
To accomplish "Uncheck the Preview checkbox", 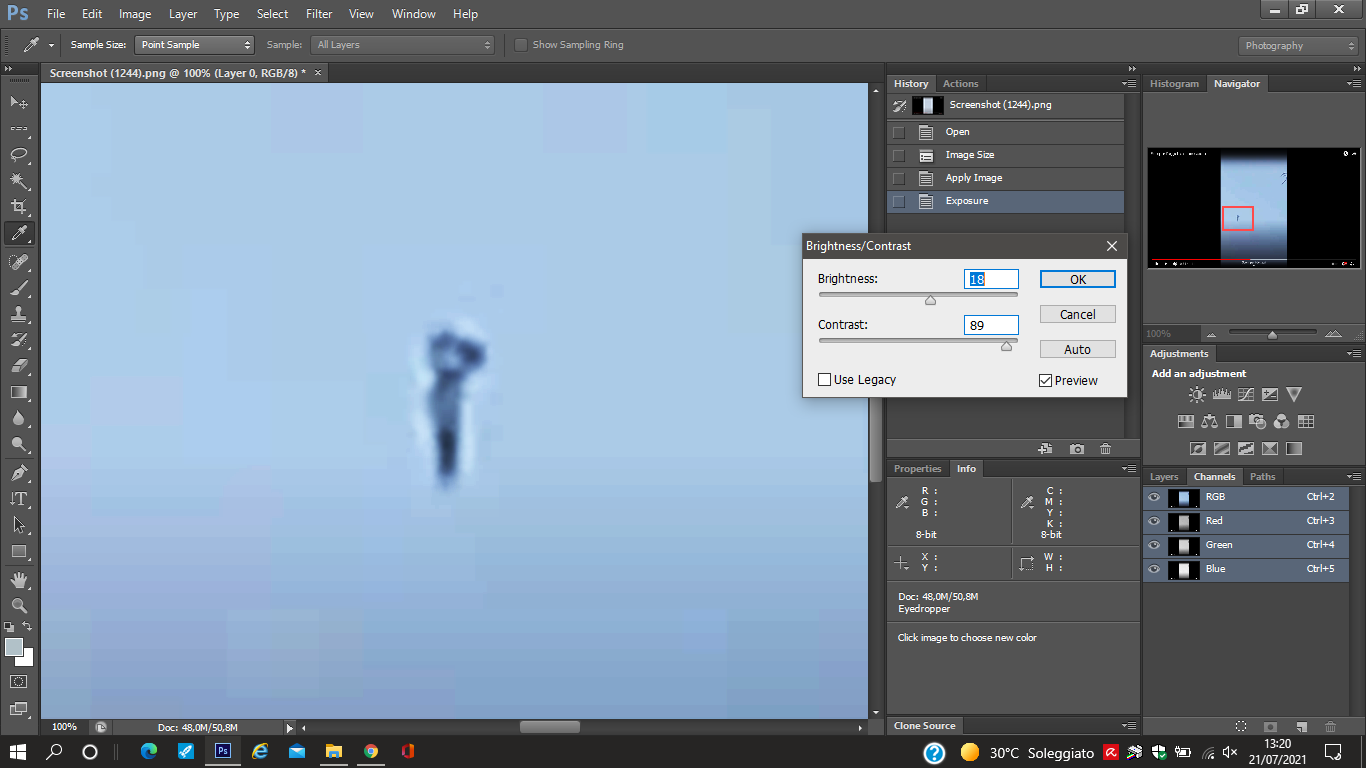I will 1046,381.
